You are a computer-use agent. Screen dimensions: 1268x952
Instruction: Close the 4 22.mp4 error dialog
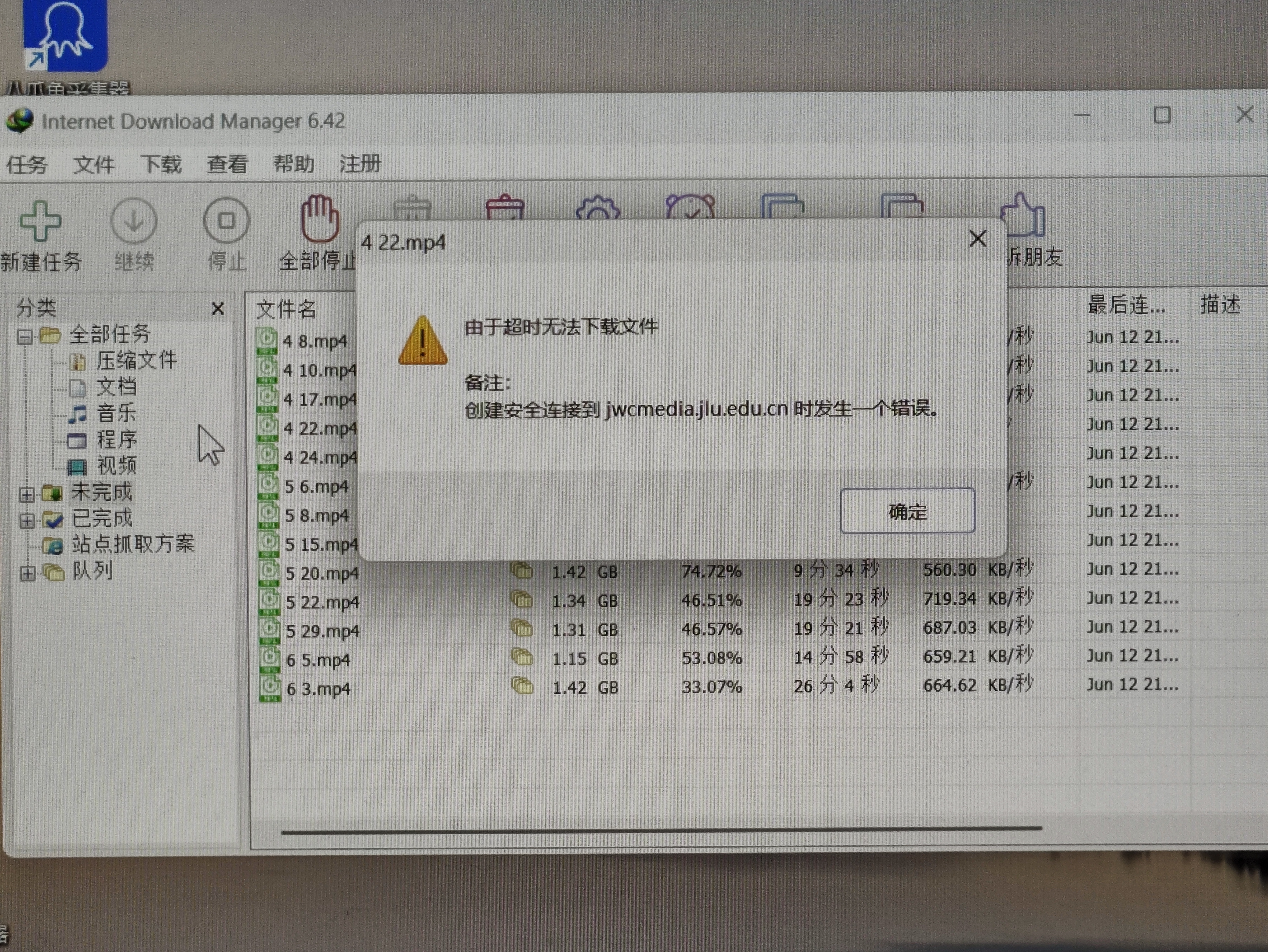[x=977, y=239]
